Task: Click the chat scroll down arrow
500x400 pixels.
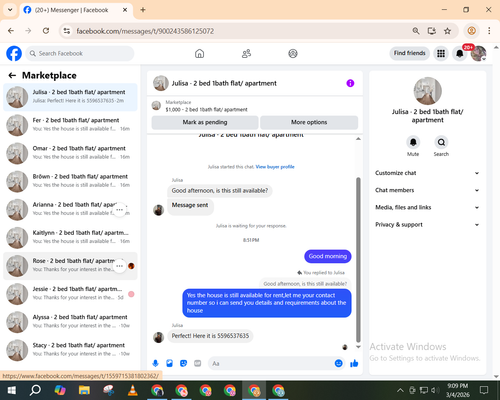Action: [x=358, y=347]
